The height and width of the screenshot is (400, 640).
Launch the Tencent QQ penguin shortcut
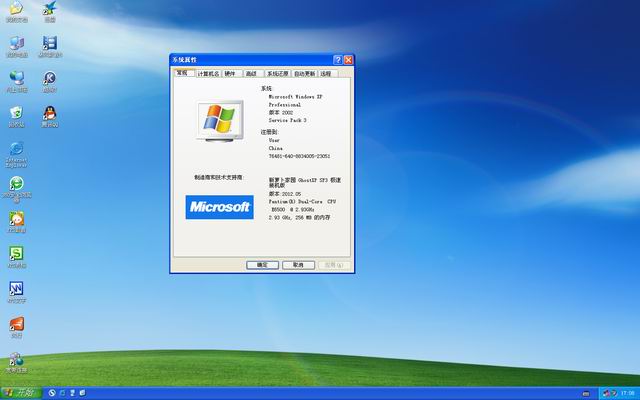pyautogui.click(x=50, y=116)
